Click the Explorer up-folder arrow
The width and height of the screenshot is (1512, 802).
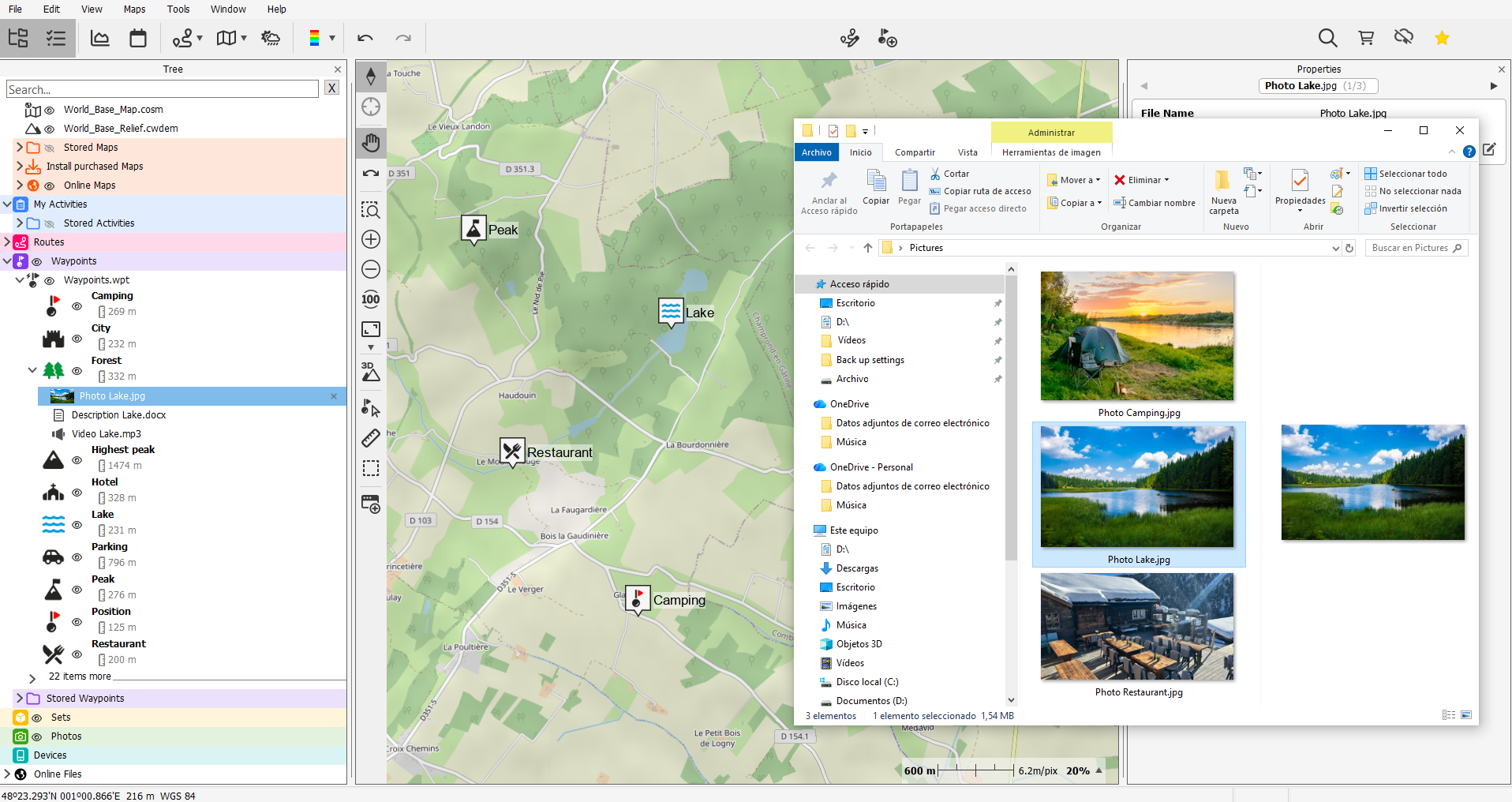[x=868, y=248]
